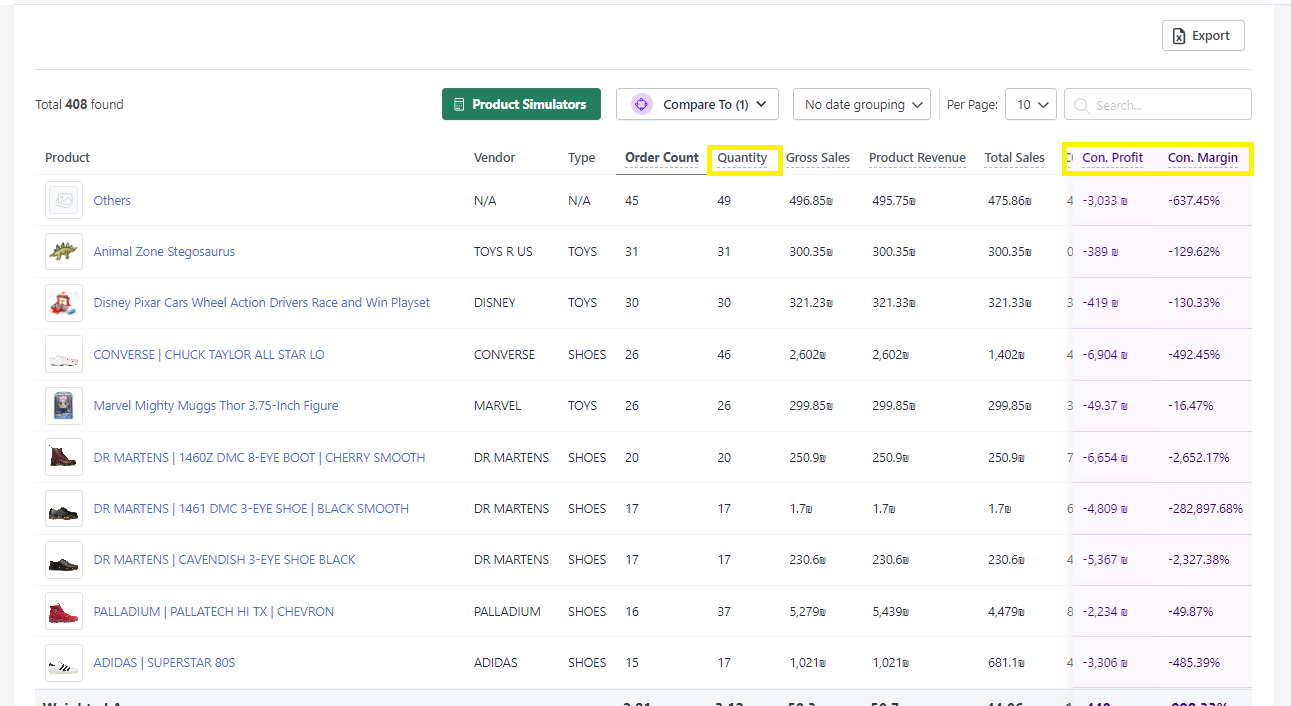This screenshot has height=706, width=1291.
Task: Expand the Compare To (1) dropdown
Action: coord(697,104)
